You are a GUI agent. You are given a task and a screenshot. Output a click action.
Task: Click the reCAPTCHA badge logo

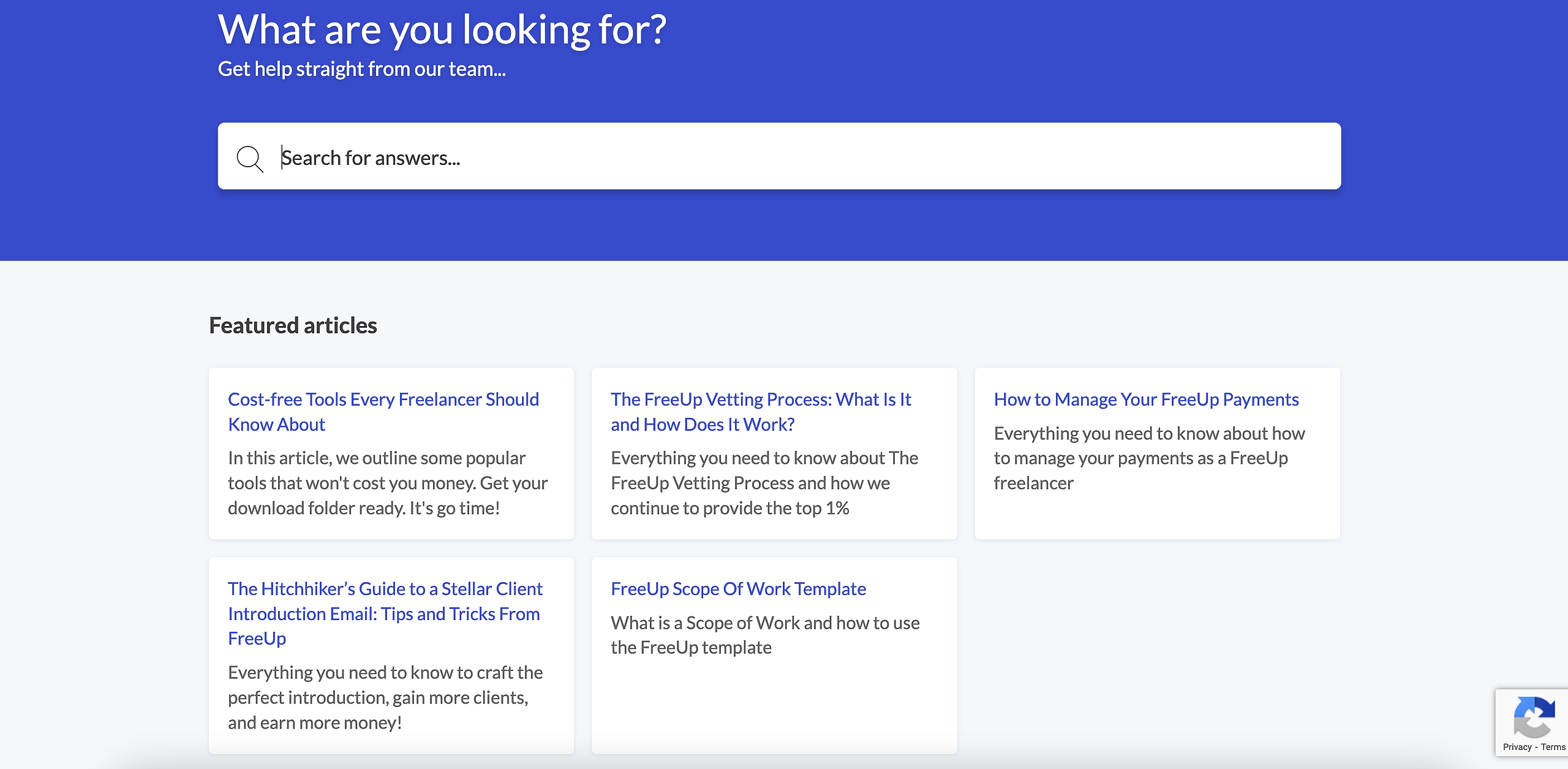click(x=1534, y=717)
